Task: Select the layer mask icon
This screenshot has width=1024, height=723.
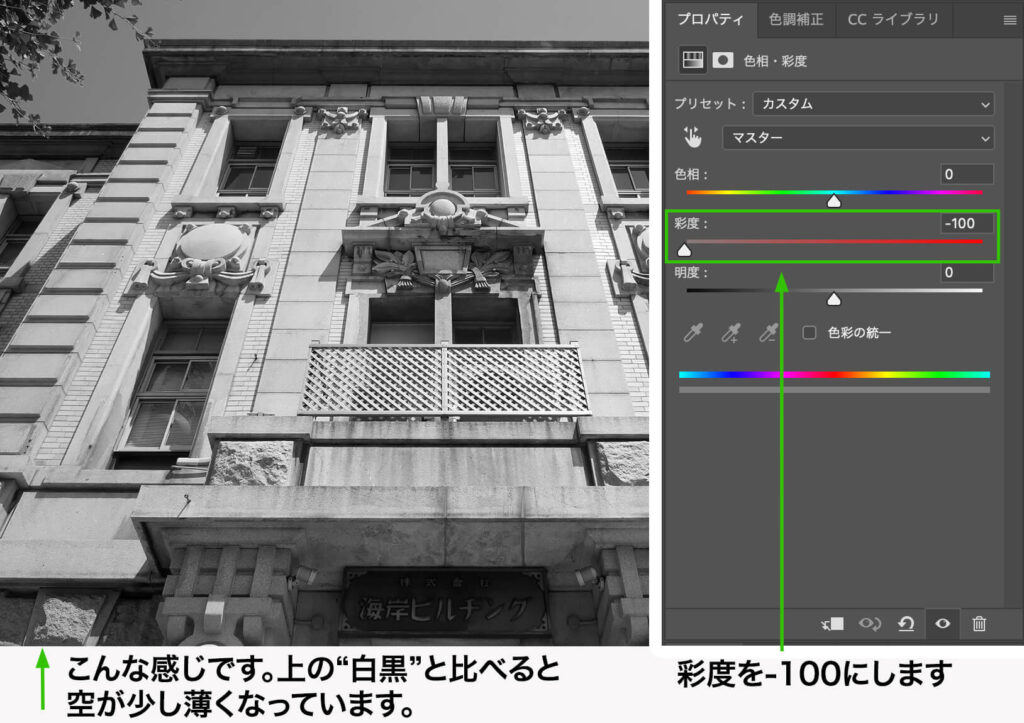Action: pyautogui.click(x=722, y=60)
